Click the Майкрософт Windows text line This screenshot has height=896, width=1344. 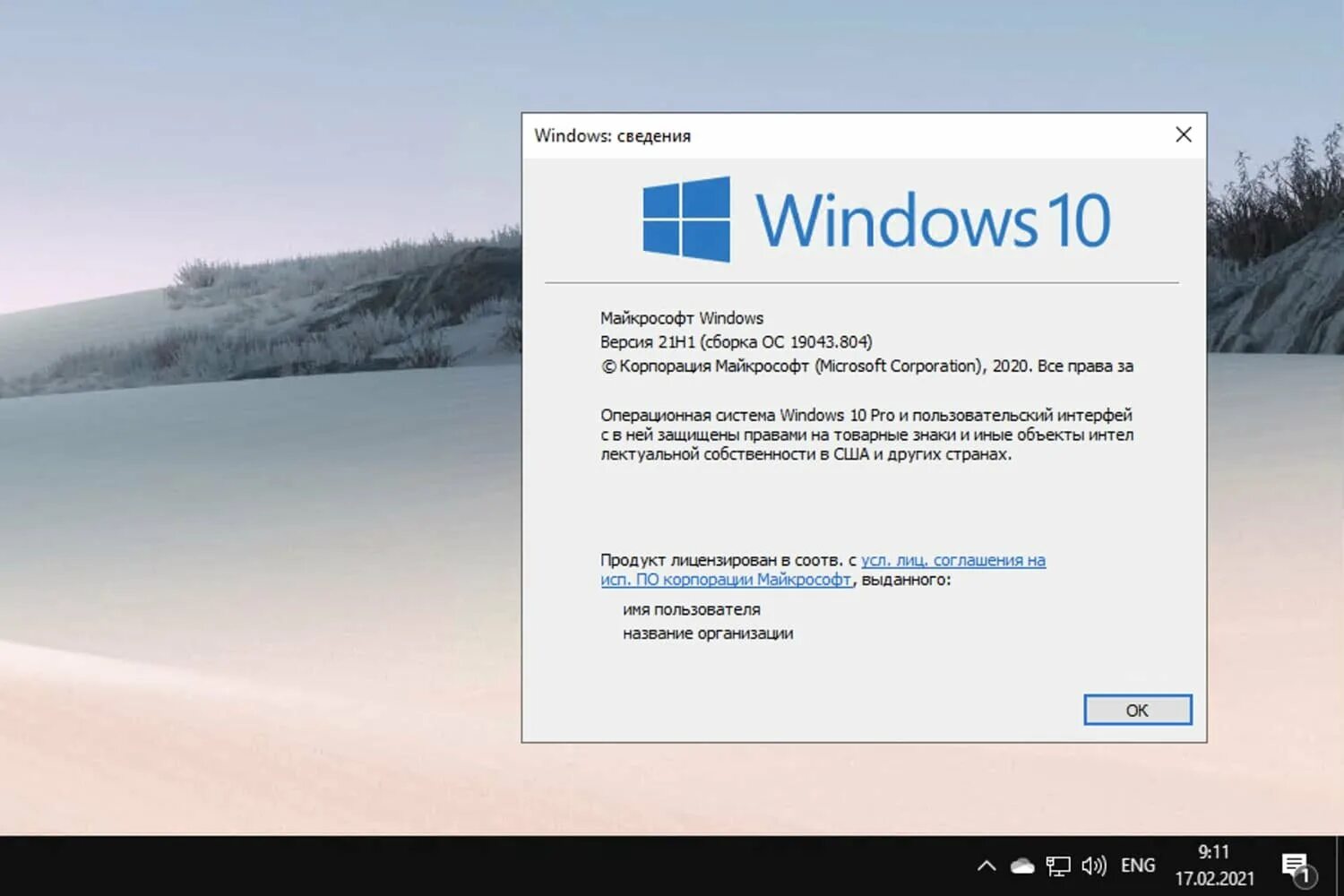[682, 318]
